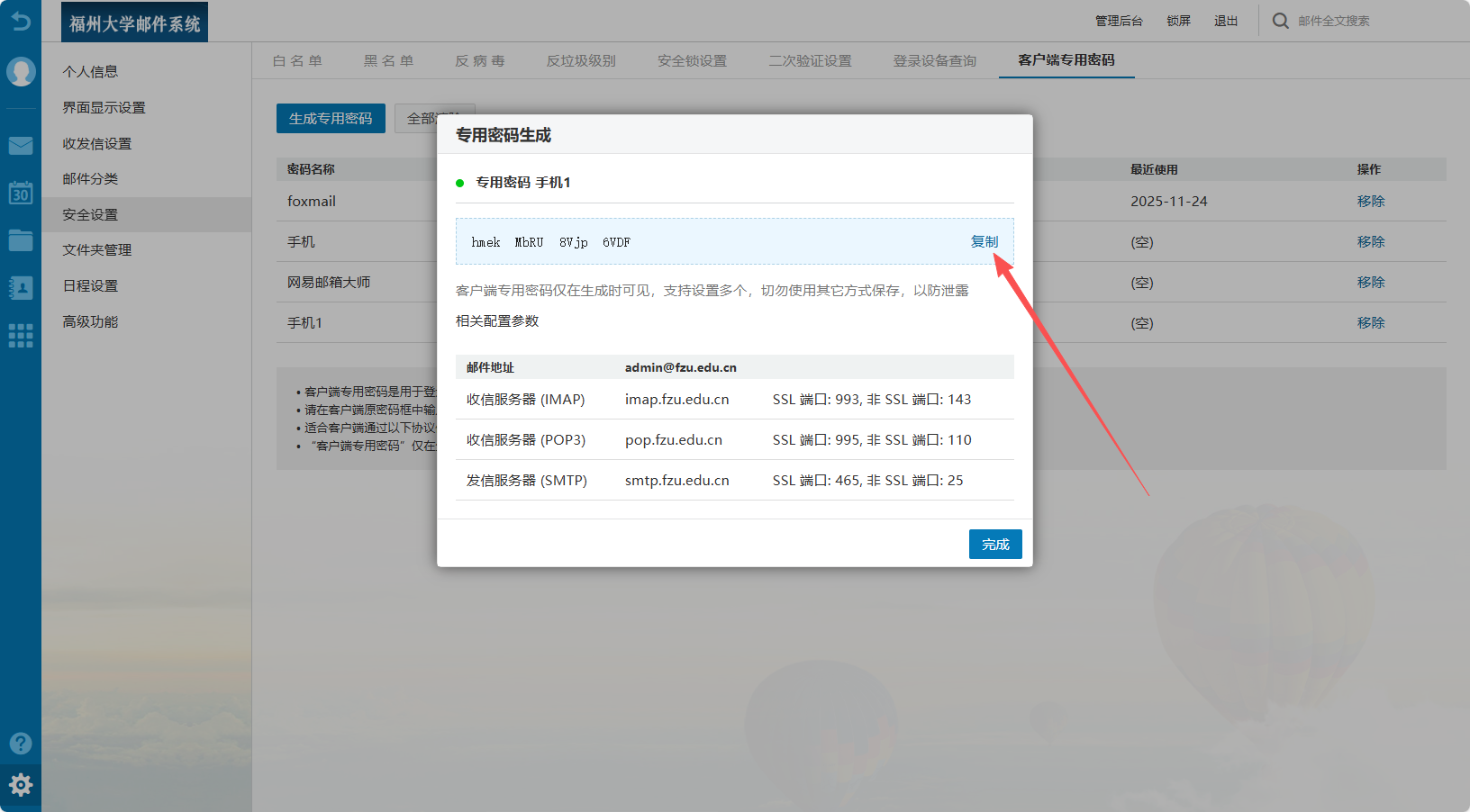Screen dimensions: 1470x812
Task: Switch to the 二次验证设置 tab
Action: click(810, 61)
